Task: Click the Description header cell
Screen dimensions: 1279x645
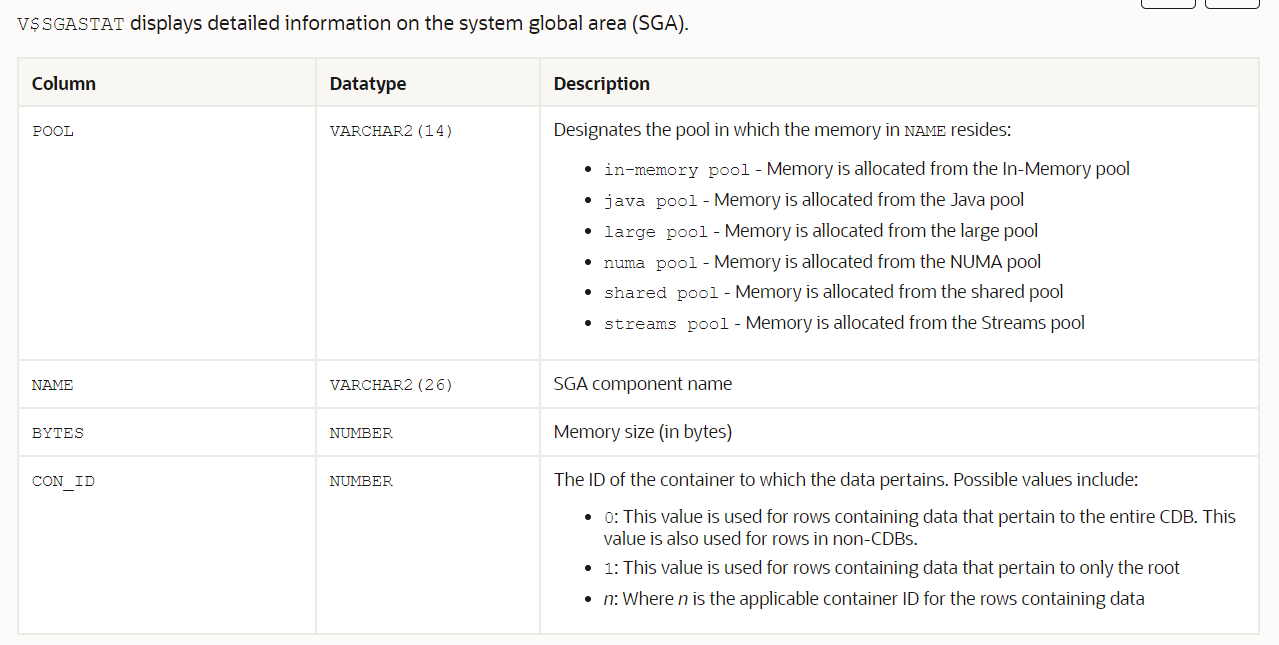Action: click(601, 84)
